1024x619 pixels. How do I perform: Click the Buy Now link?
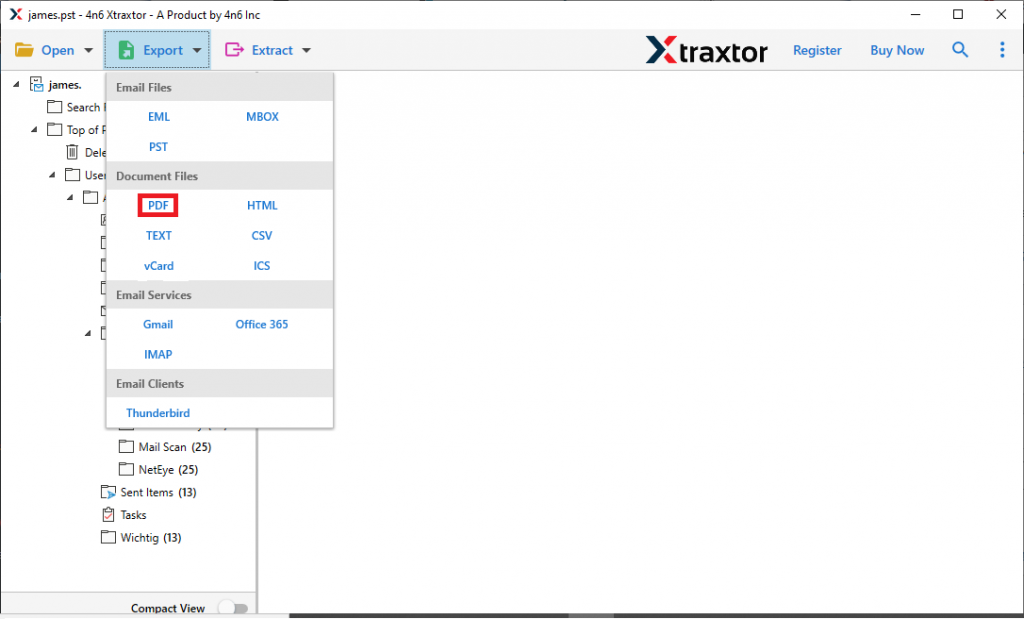[x=896, y=49]
